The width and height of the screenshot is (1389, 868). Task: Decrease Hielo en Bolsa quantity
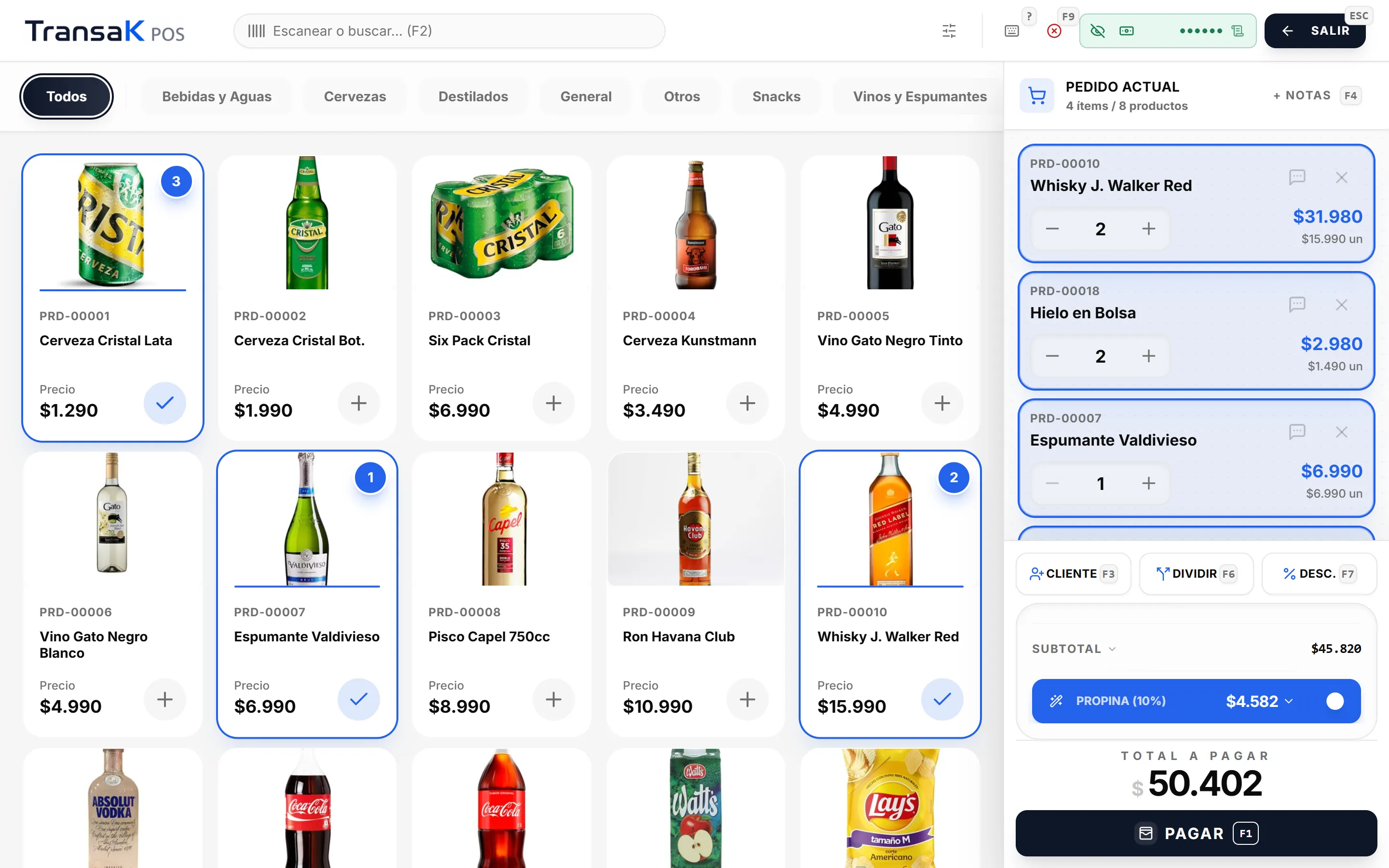[x=1052, y=356]
